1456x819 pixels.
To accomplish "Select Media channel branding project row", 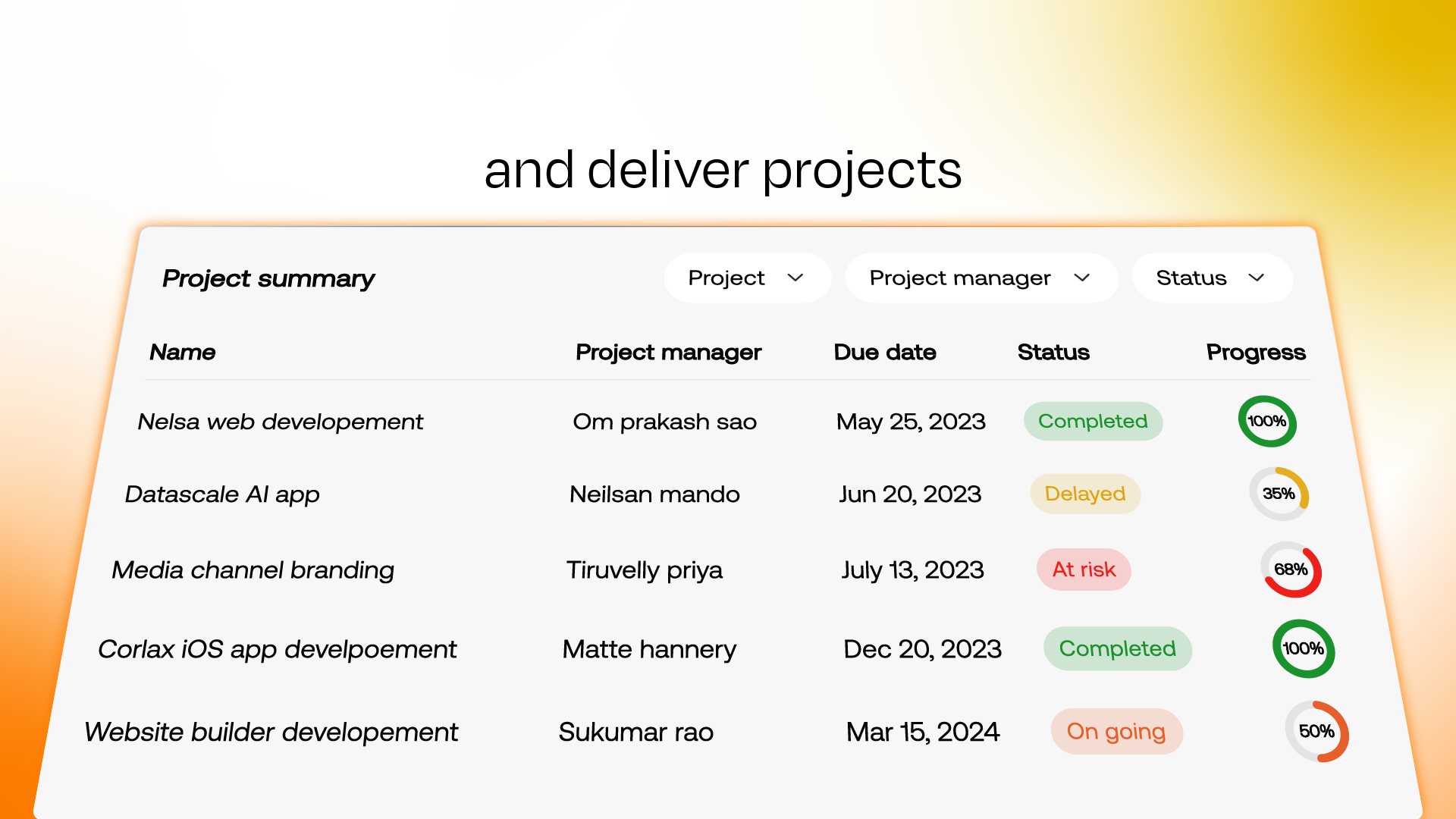I will [253, 570].
